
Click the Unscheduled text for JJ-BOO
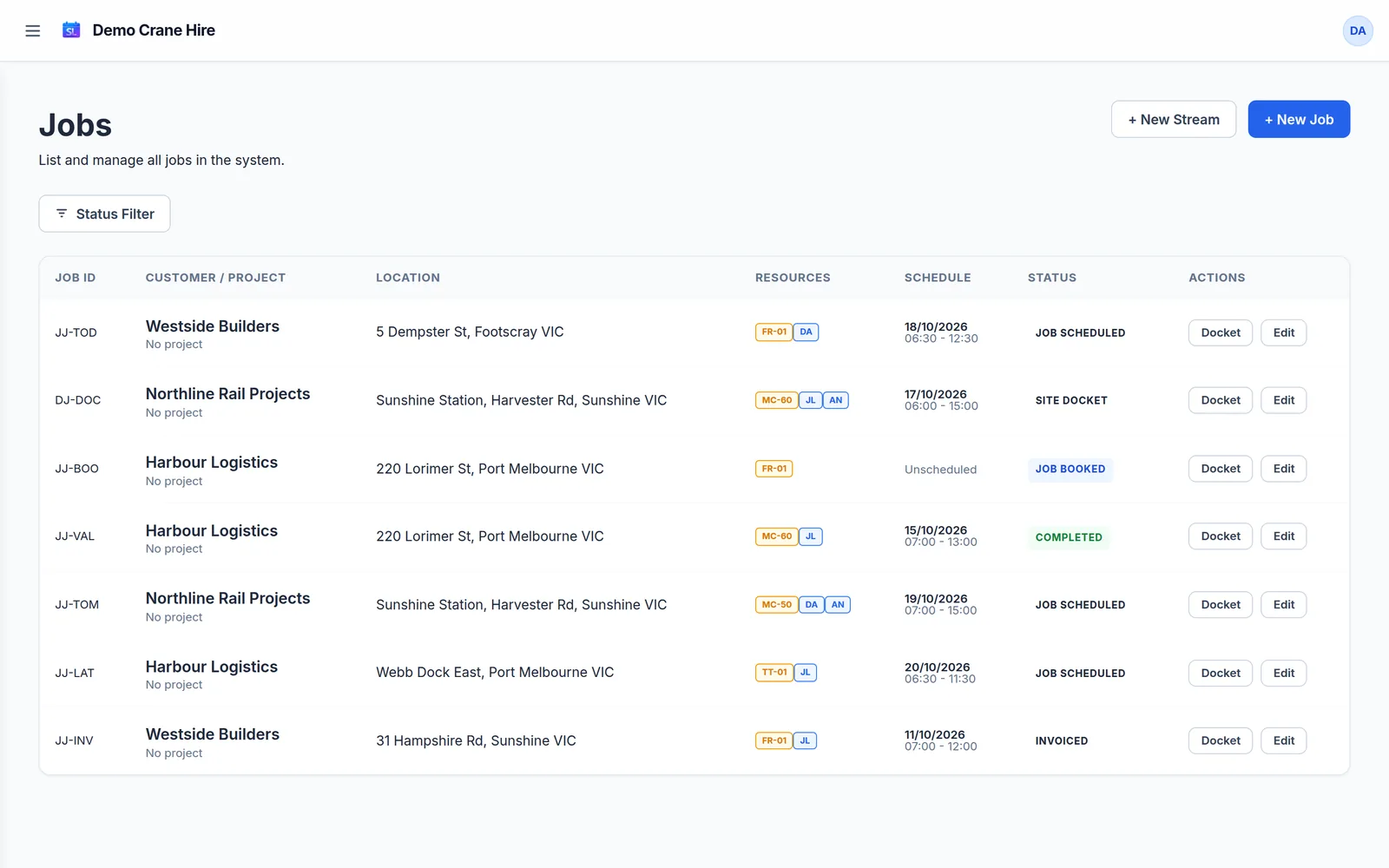[940, 470]
